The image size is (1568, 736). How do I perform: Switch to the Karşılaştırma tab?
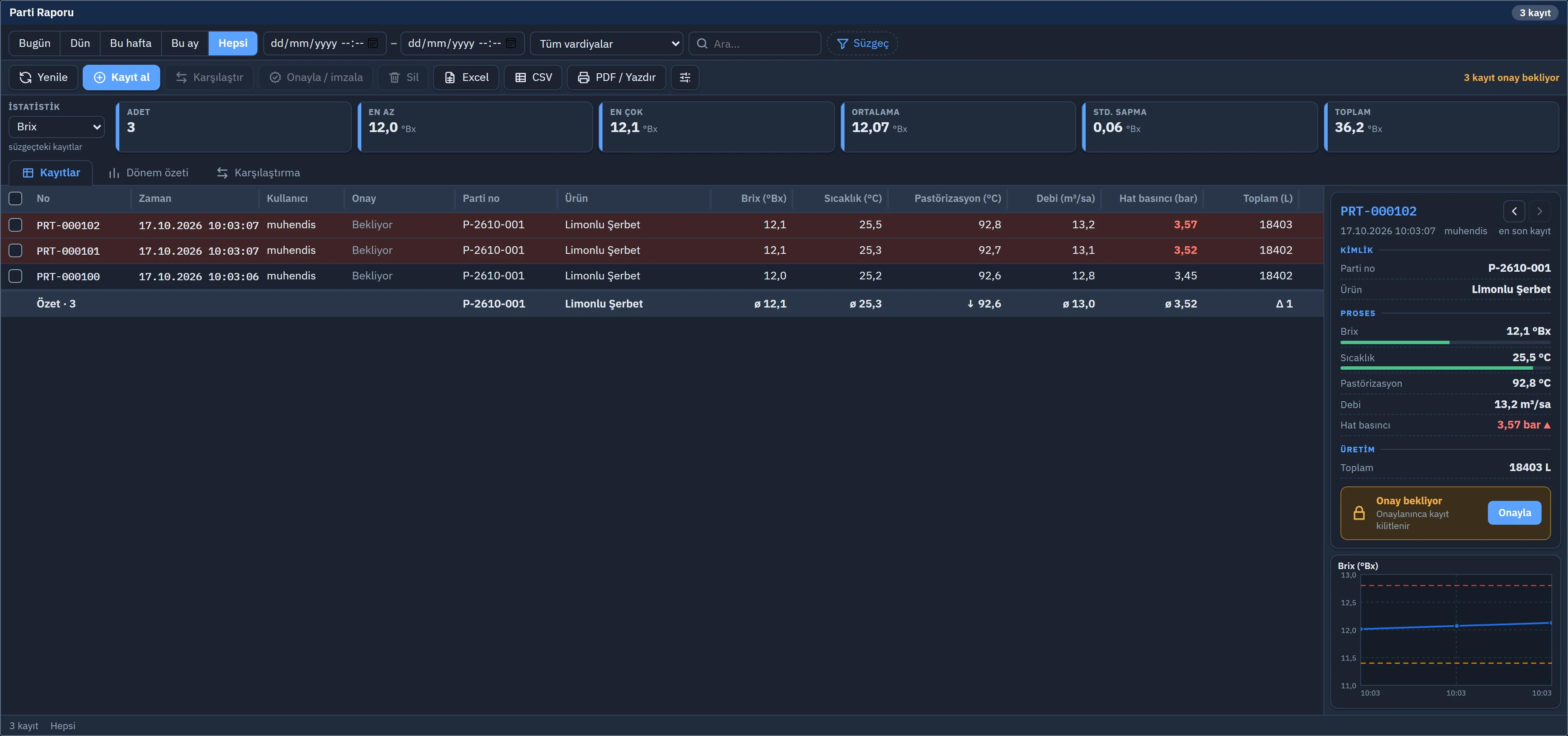pos(258,173)
